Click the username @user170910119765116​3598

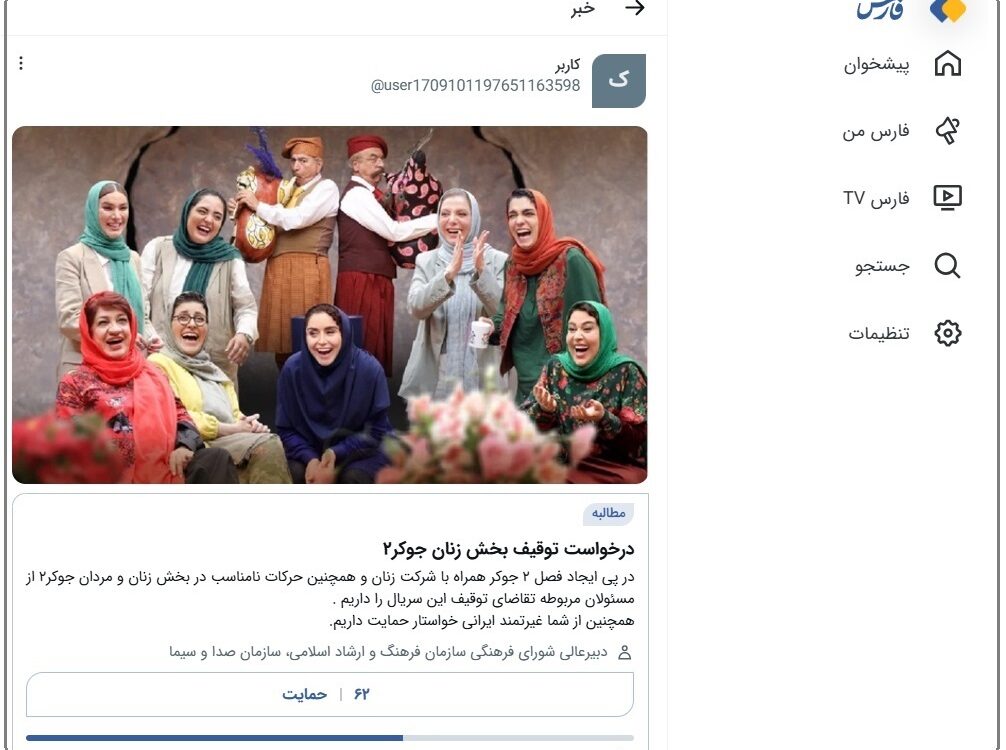[x=475, y=85]
